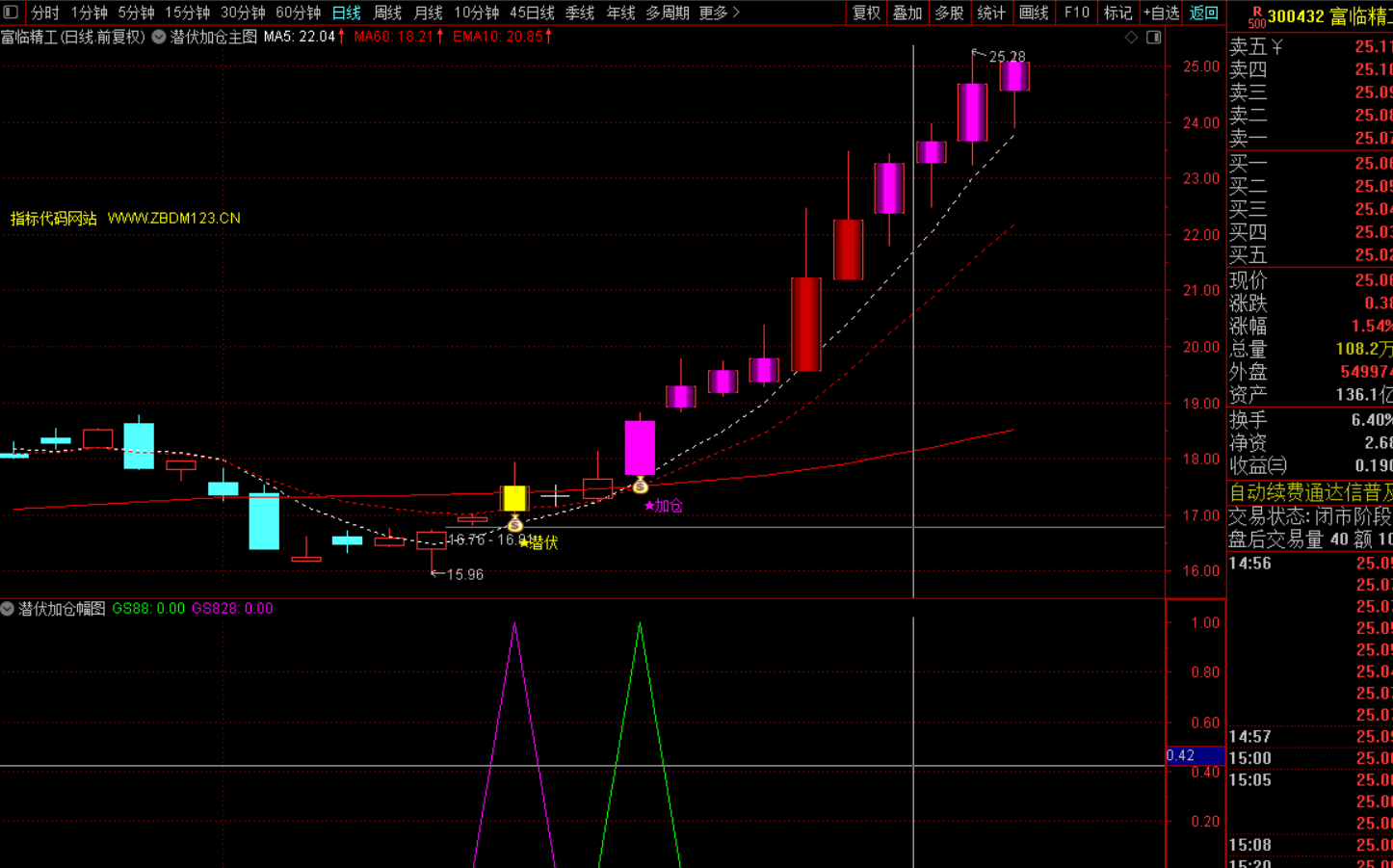
Task: Click the red R 500 badge icon
Action: coord(1255,16)
